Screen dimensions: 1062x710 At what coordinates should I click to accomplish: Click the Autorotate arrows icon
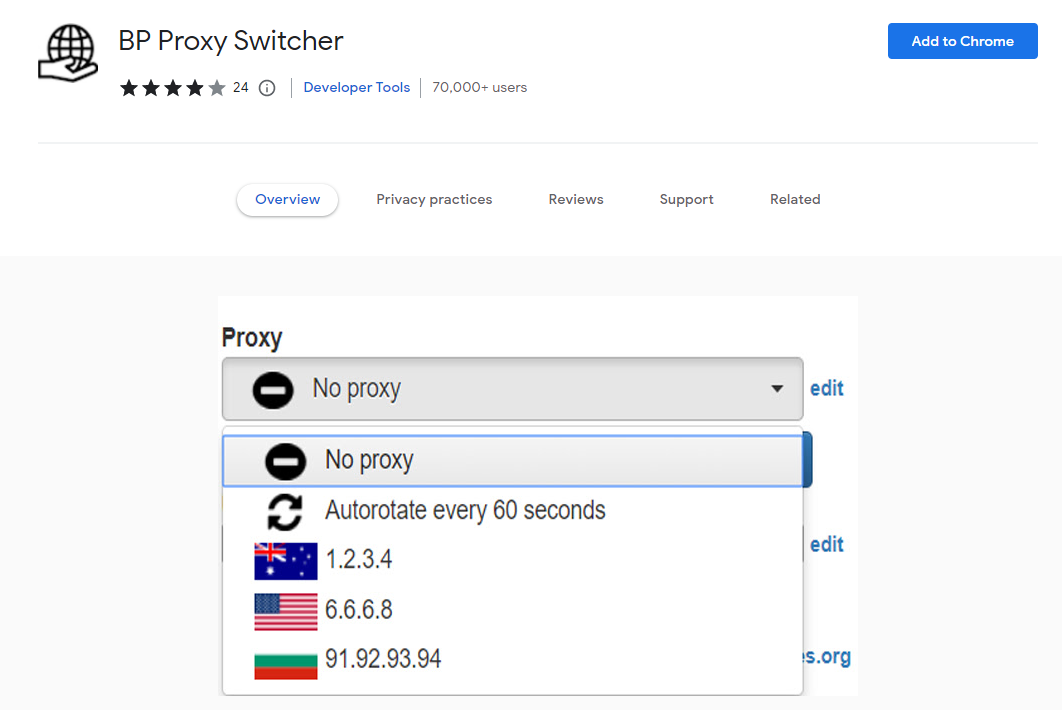(x=285, y=511)
